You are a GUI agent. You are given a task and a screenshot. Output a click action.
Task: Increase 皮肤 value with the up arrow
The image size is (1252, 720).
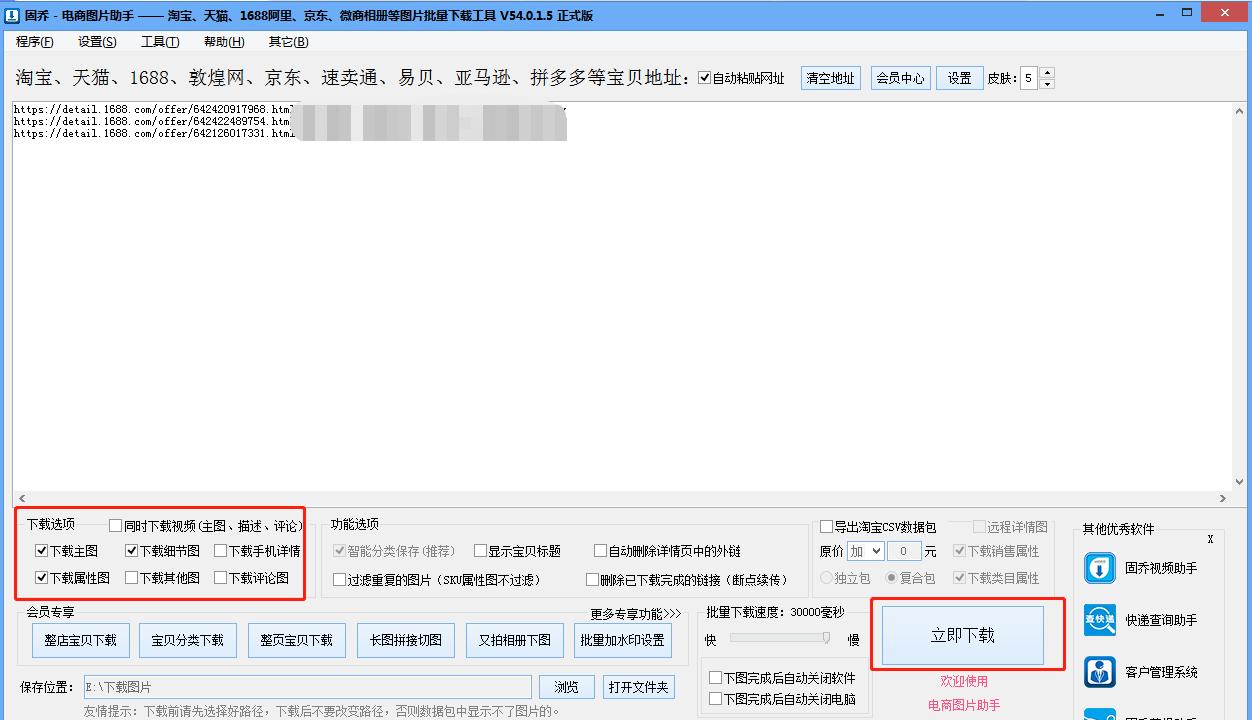(x=1046, y=72)
